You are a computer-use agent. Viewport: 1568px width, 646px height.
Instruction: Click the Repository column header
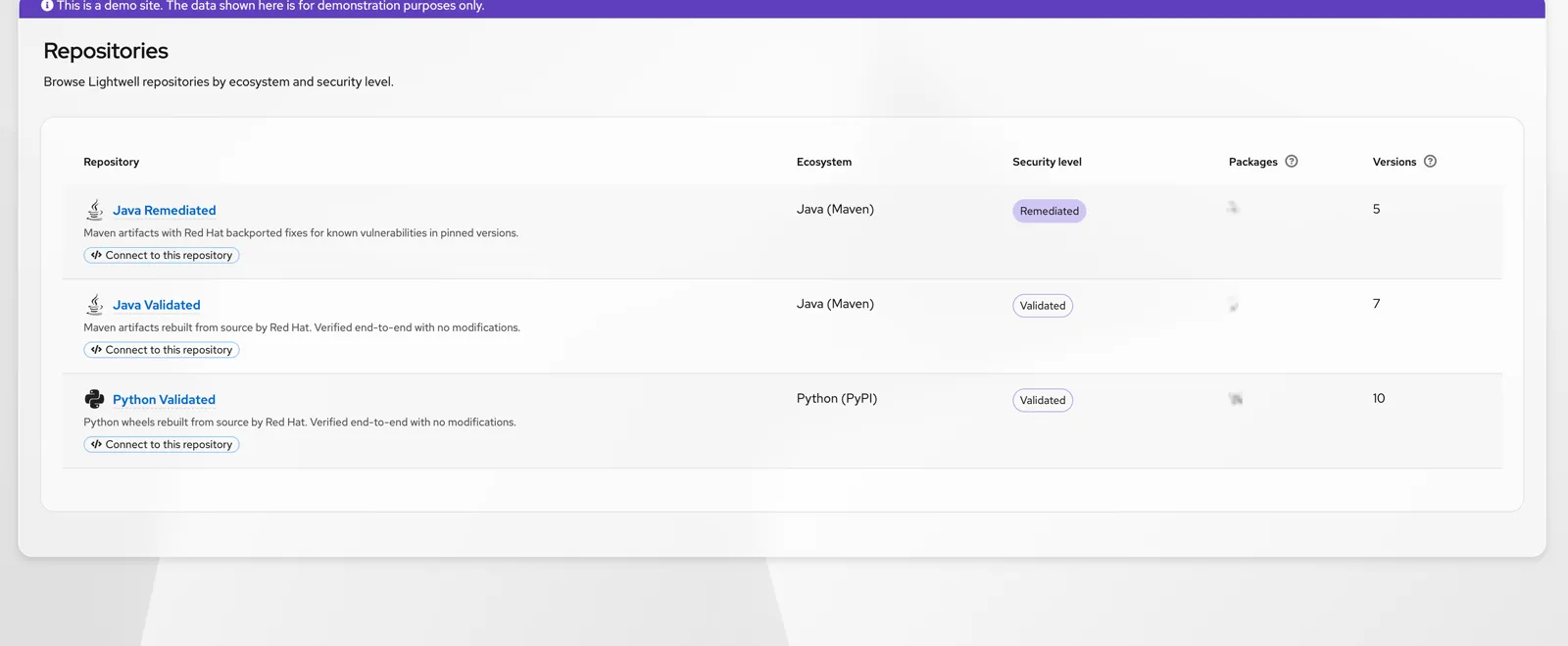[111, 162]
